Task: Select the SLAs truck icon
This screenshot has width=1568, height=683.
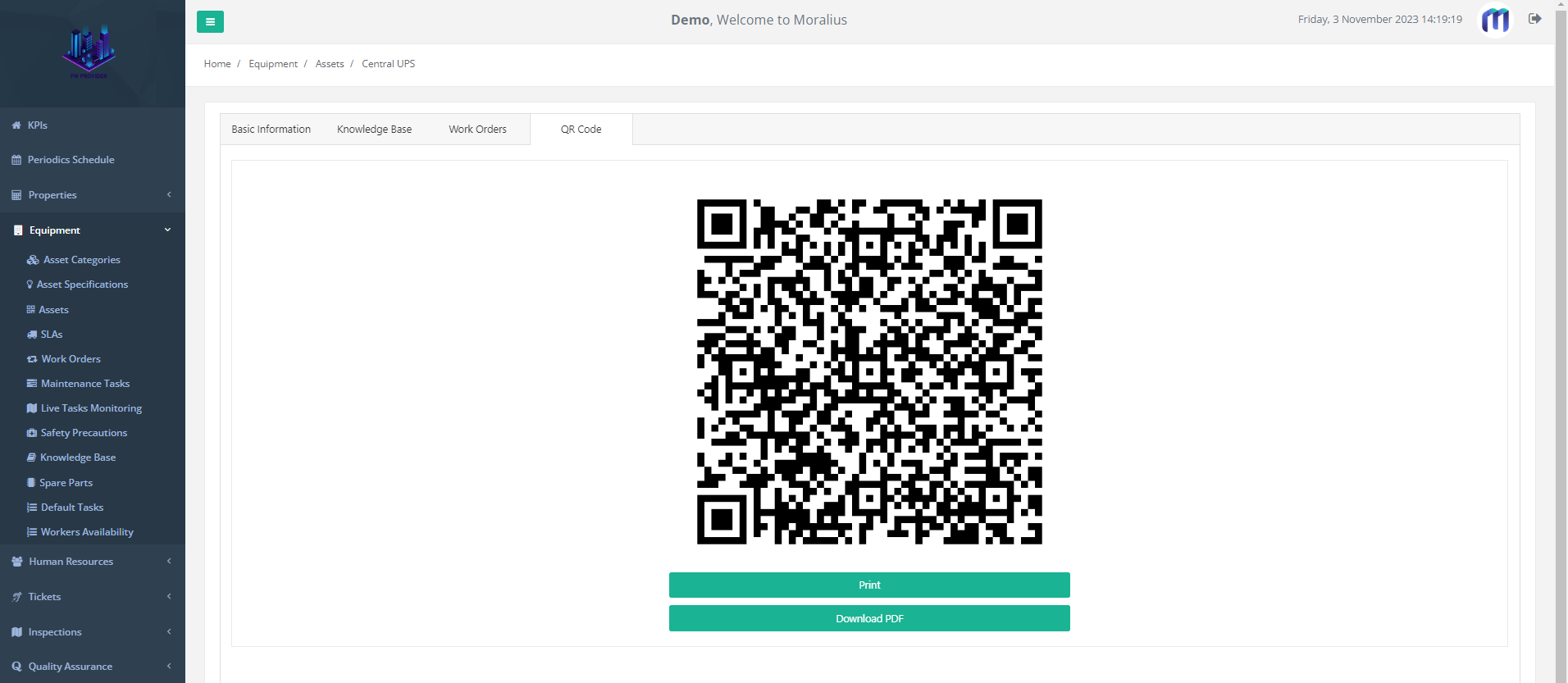Action: click(32, 335)
